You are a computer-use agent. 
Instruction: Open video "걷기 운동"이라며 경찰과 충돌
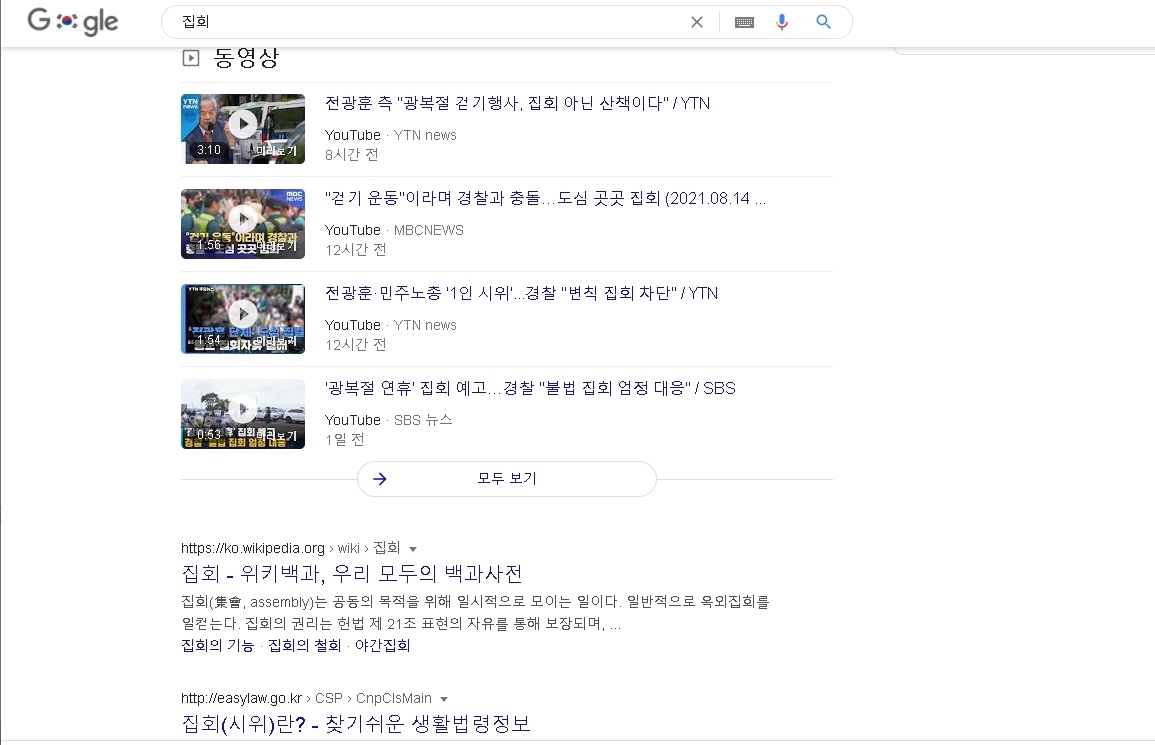click(545, 198)
